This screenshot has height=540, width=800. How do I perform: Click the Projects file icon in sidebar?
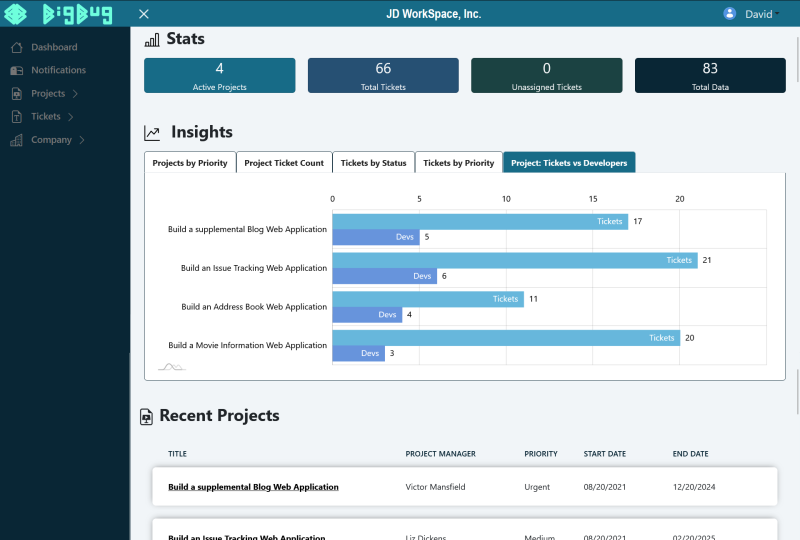pyautogui.click(x=17, y=93)
